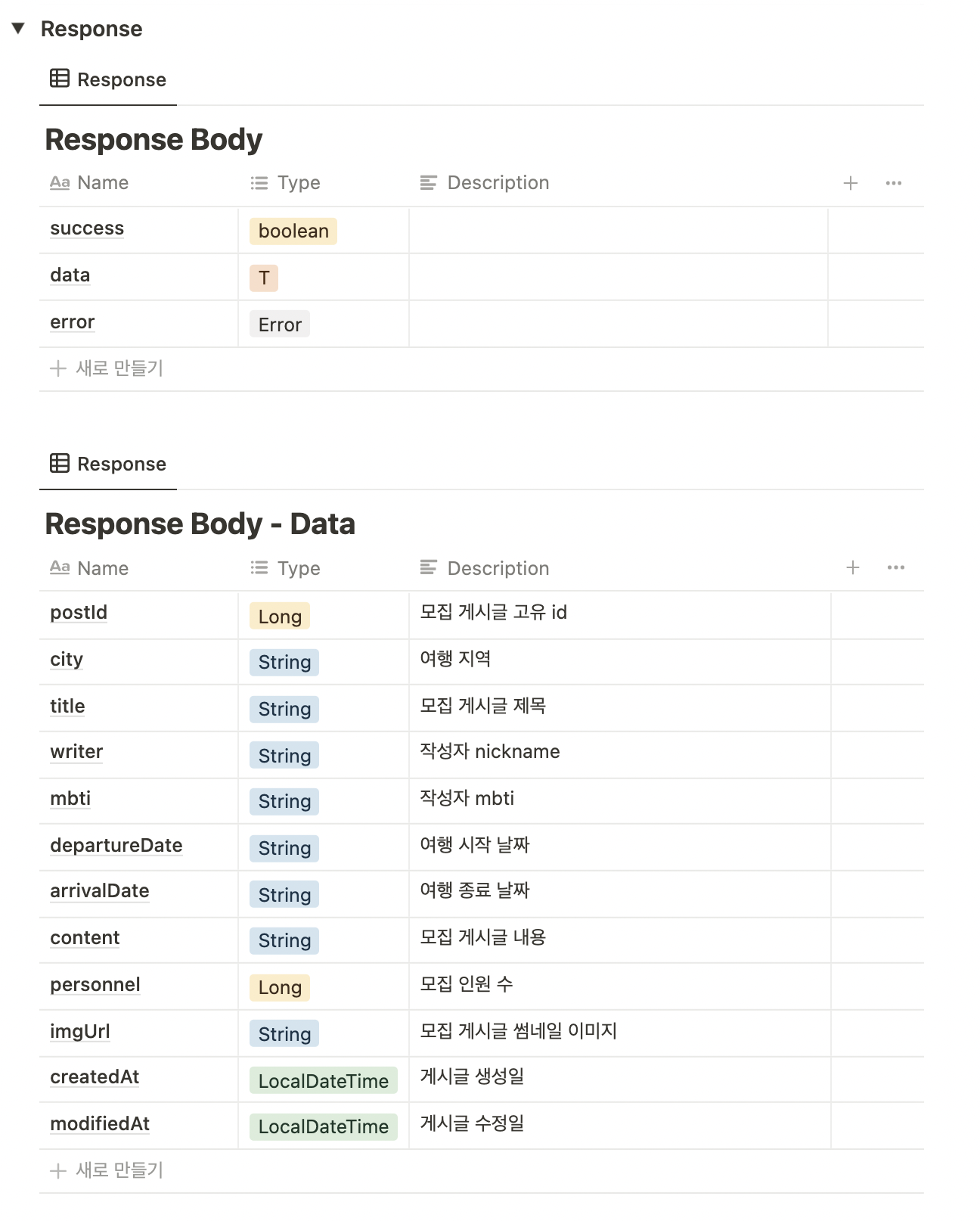The height and width of the screenshot is (1221, 980).
Task: Open the success row page
Action: tap(87, 228)
